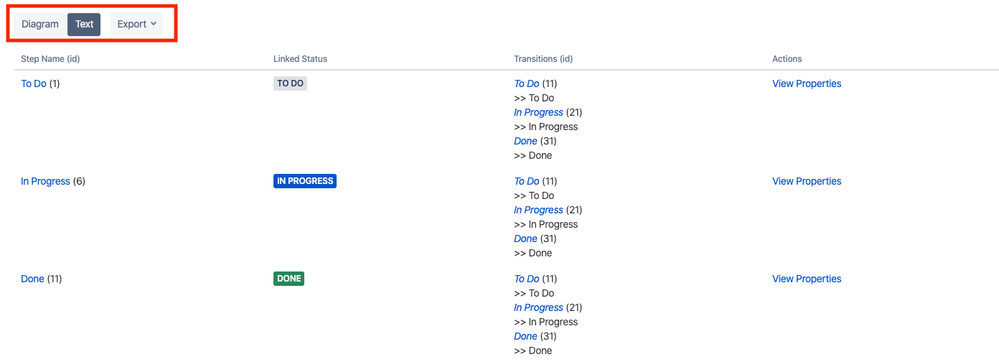View Properties for the In Progress step
The height and width of the screenshot is (360, 999).
click(x=807, y=181)
